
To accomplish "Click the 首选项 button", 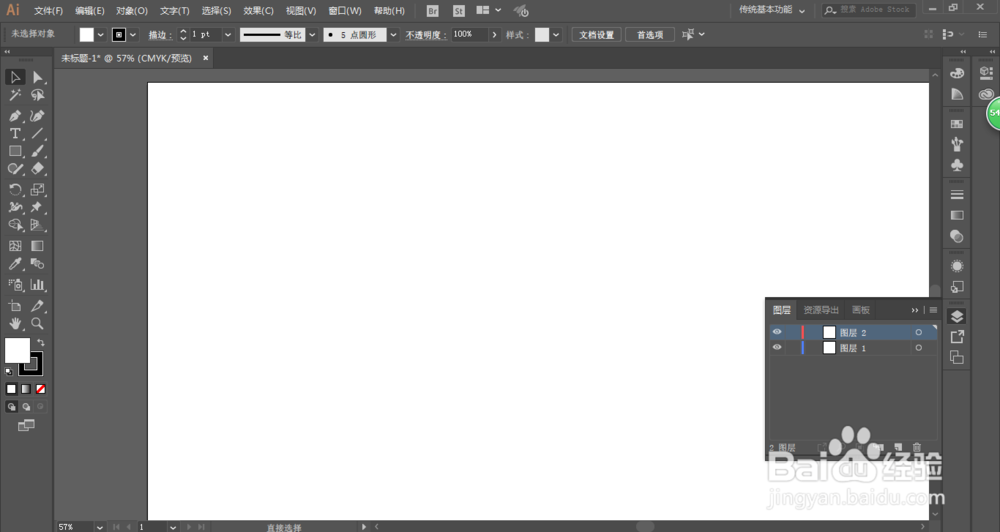I will tap(650, 35).
